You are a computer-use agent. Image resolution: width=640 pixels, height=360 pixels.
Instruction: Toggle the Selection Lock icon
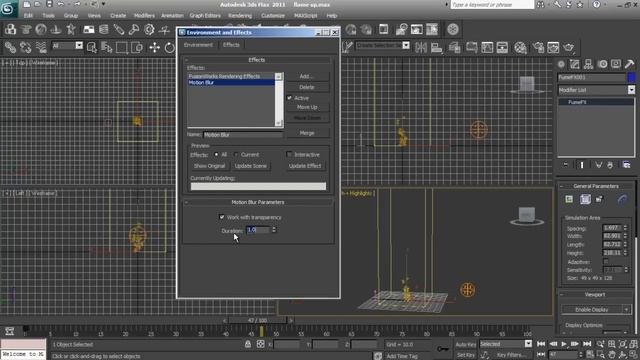point(248,344)
